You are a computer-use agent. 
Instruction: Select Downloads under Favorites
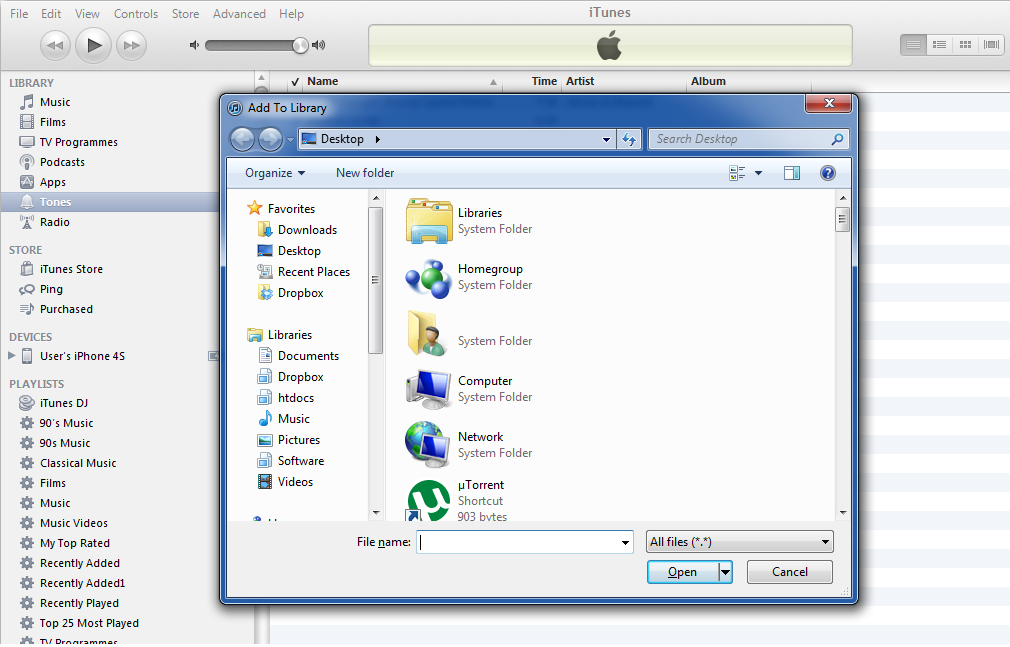(x=307, y=229)
